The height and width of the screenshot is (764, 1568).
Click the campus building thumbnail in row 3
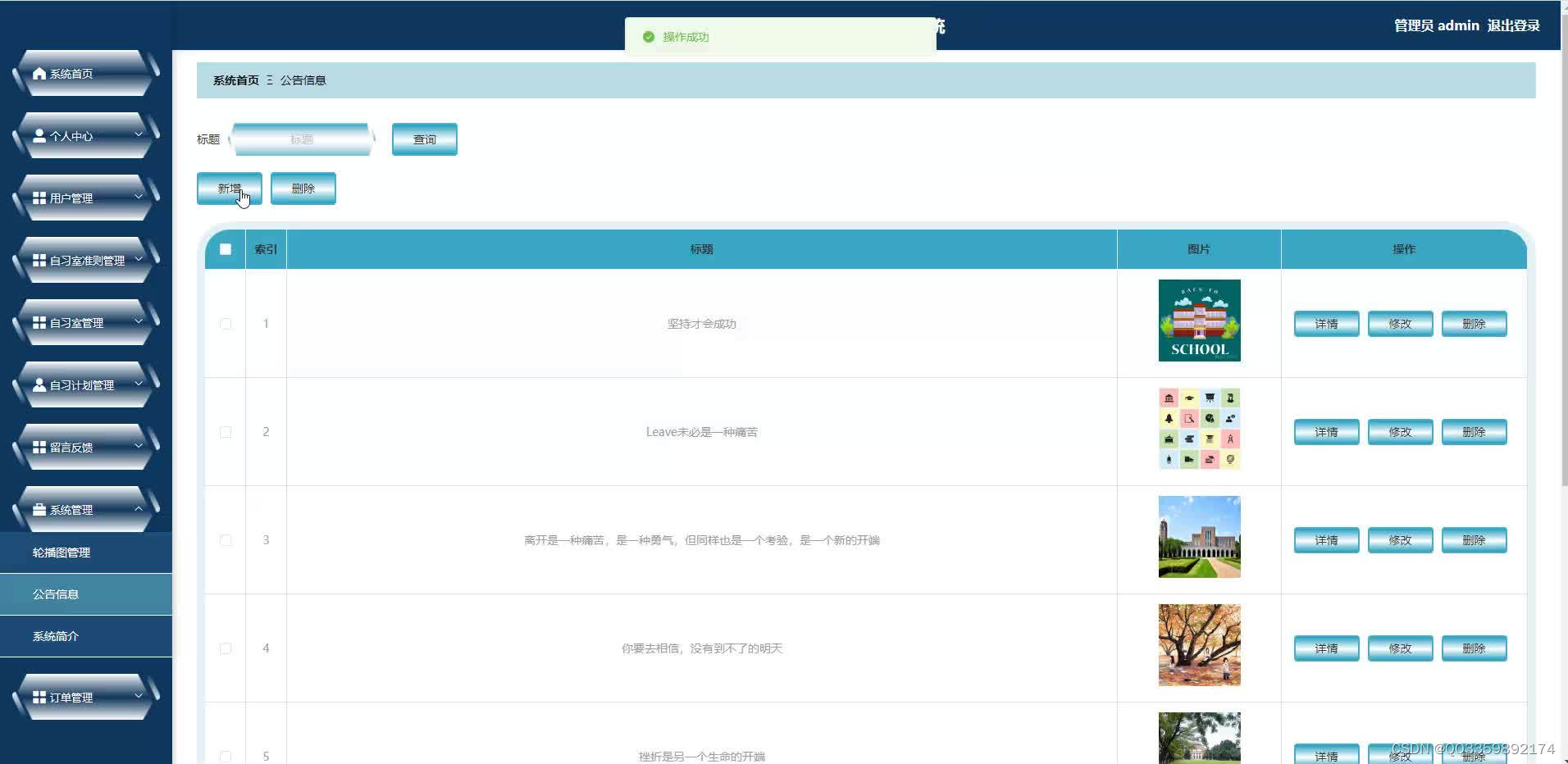coord(1199,537)
